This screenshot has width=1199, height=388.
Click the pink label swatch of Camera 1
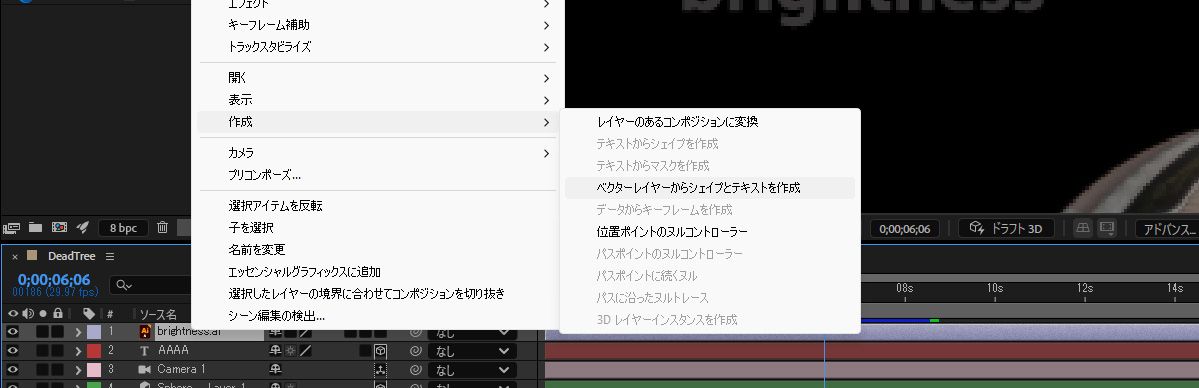[x=94, y=370]
